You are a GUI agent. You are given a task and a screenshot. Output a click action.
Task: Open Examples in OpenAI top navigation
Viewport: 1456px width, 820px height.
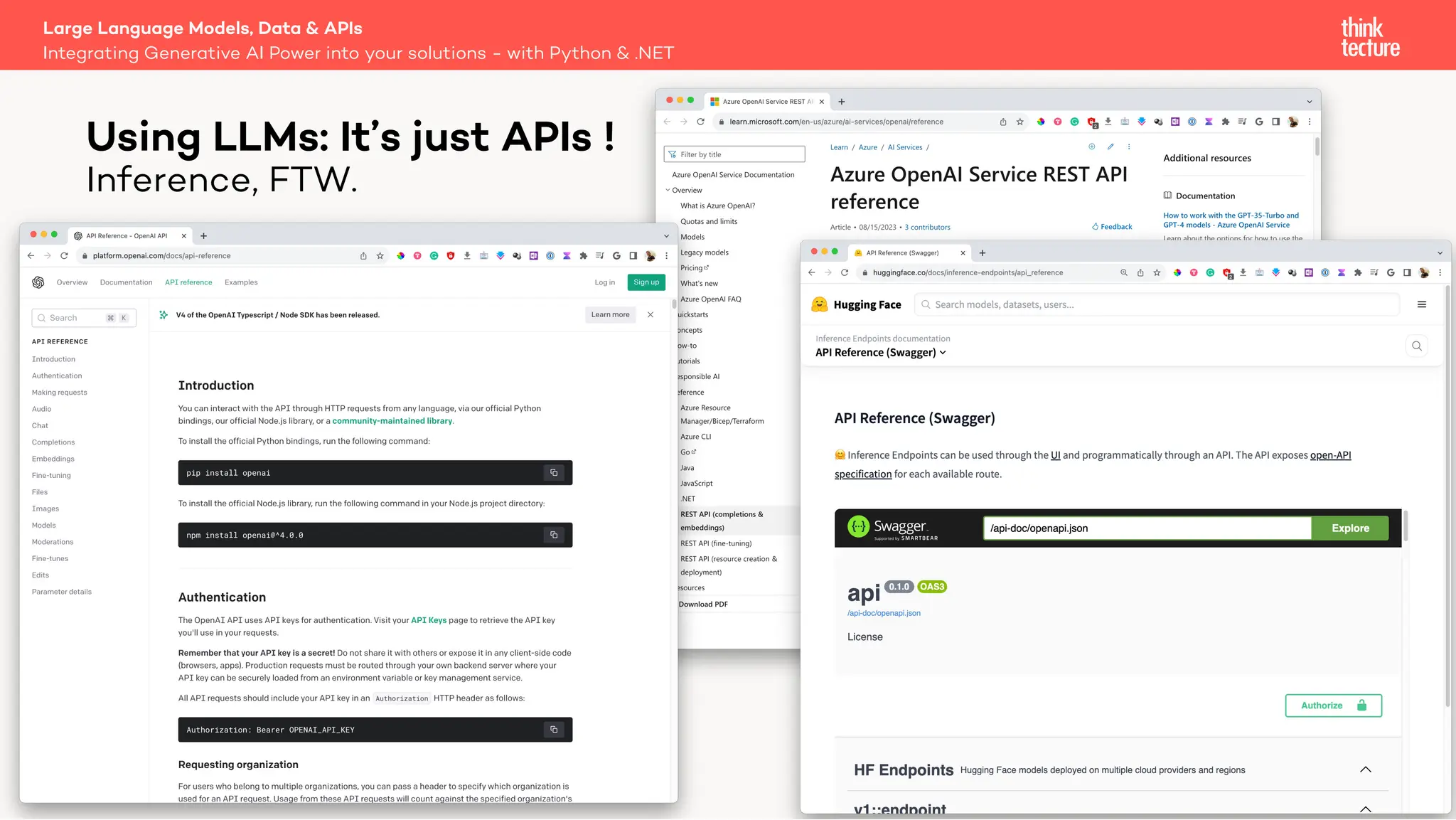241,282
